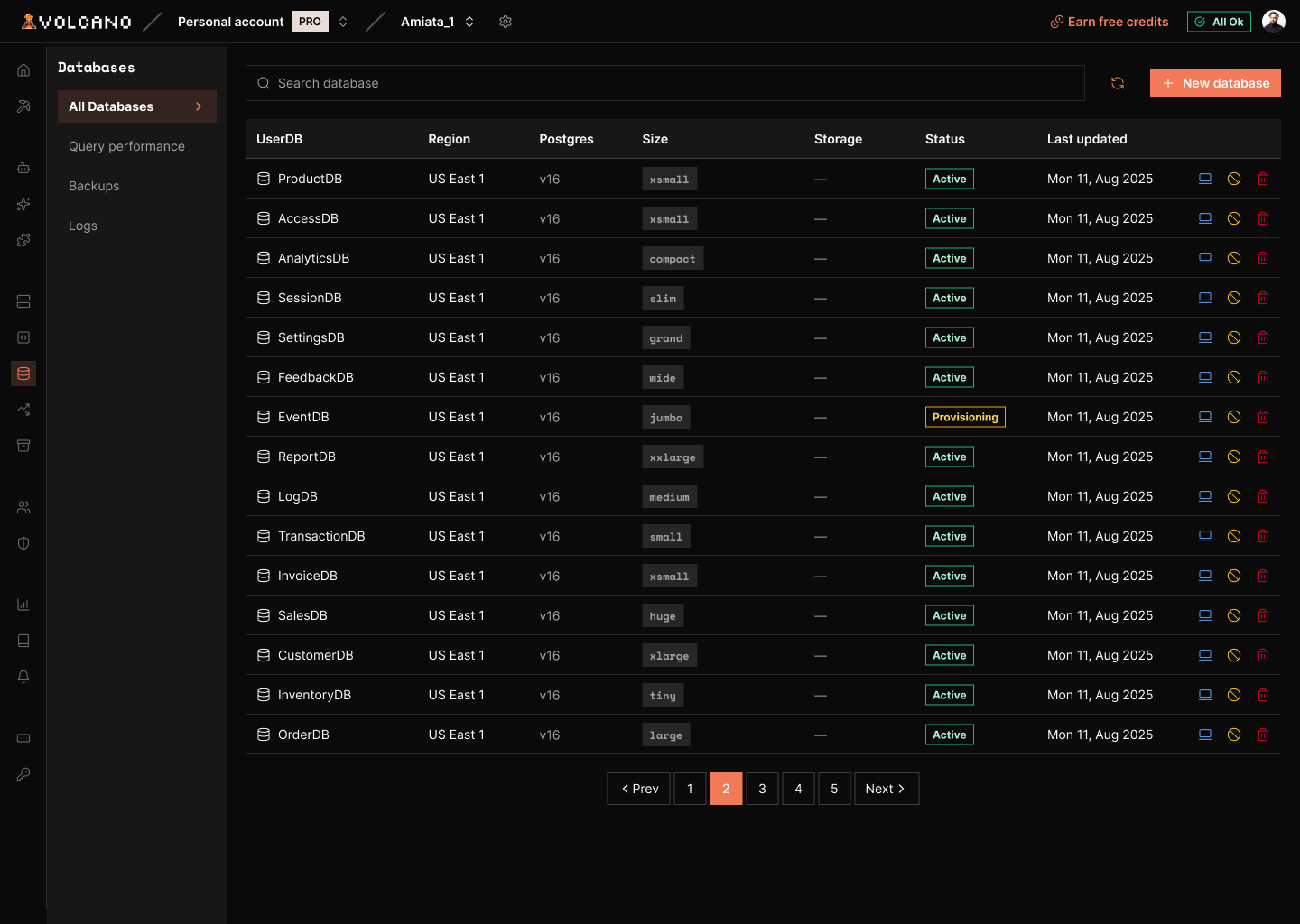Click the home icon in the sidebar
The image size is (1300, 924).
pyautogui.click(x=23, y=70)
